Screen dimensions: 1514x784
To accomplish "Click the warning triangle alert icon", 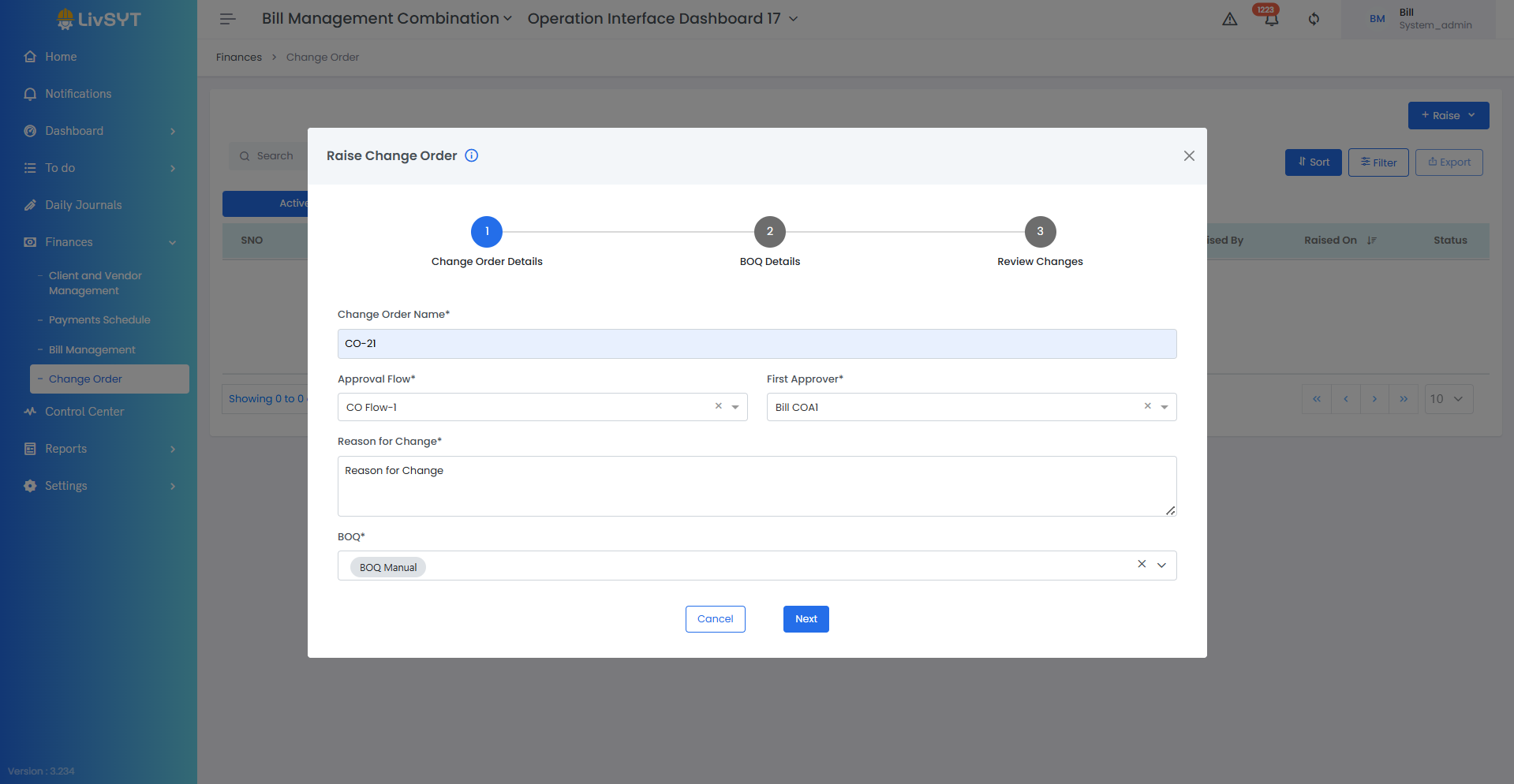I will tap(1229, 20).
